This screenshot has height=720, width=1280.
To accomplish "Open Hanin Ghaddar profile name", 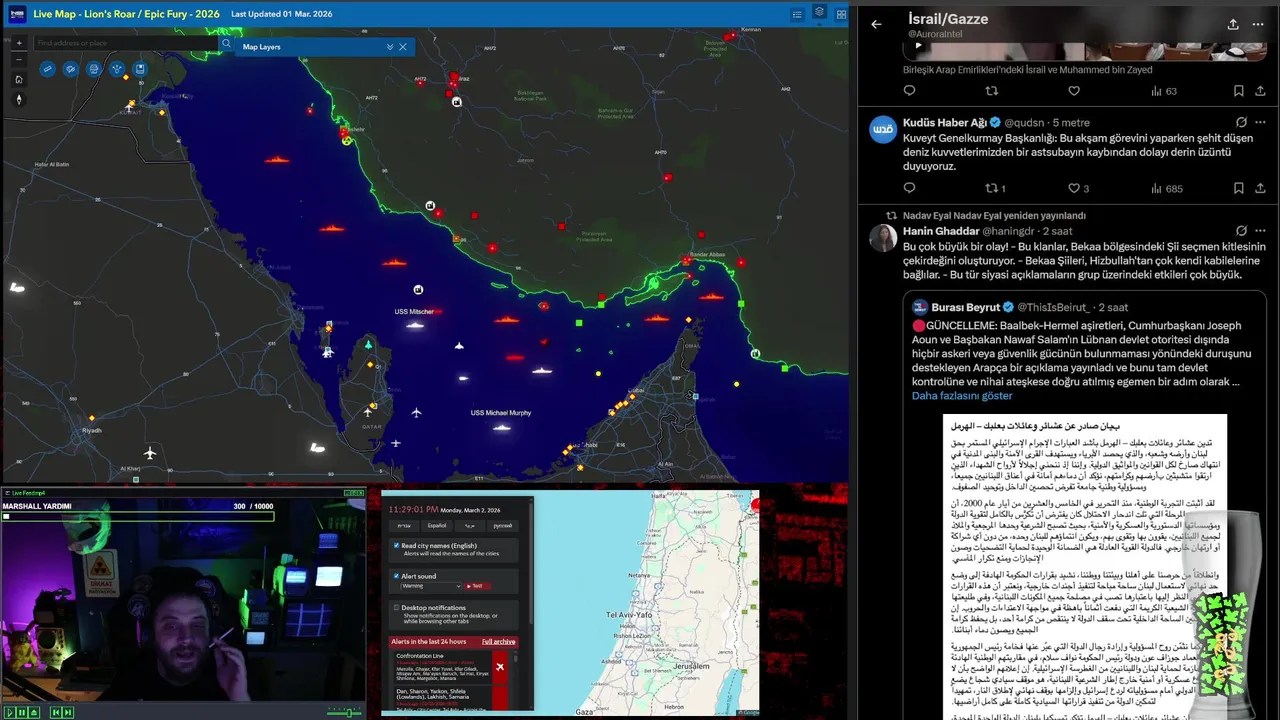I will click(x=941, y=231).
